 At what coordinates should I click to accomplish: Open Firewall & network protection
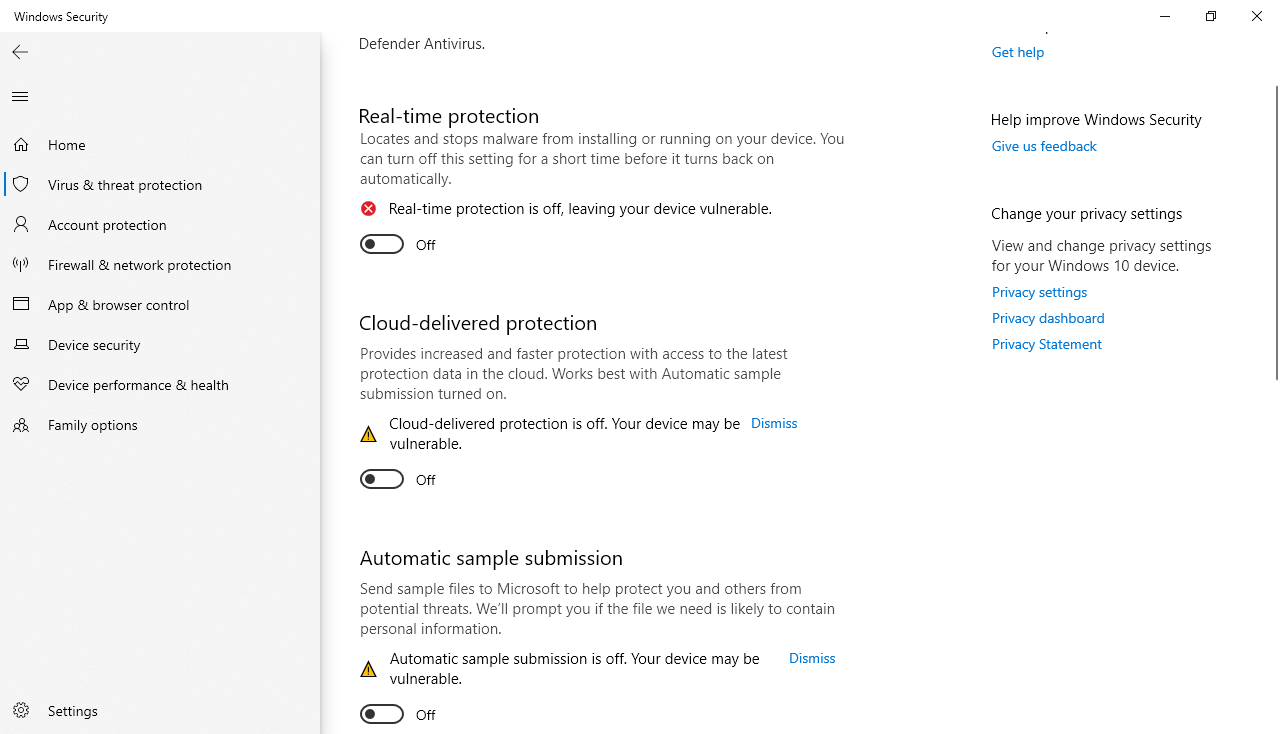pos(160,265)
